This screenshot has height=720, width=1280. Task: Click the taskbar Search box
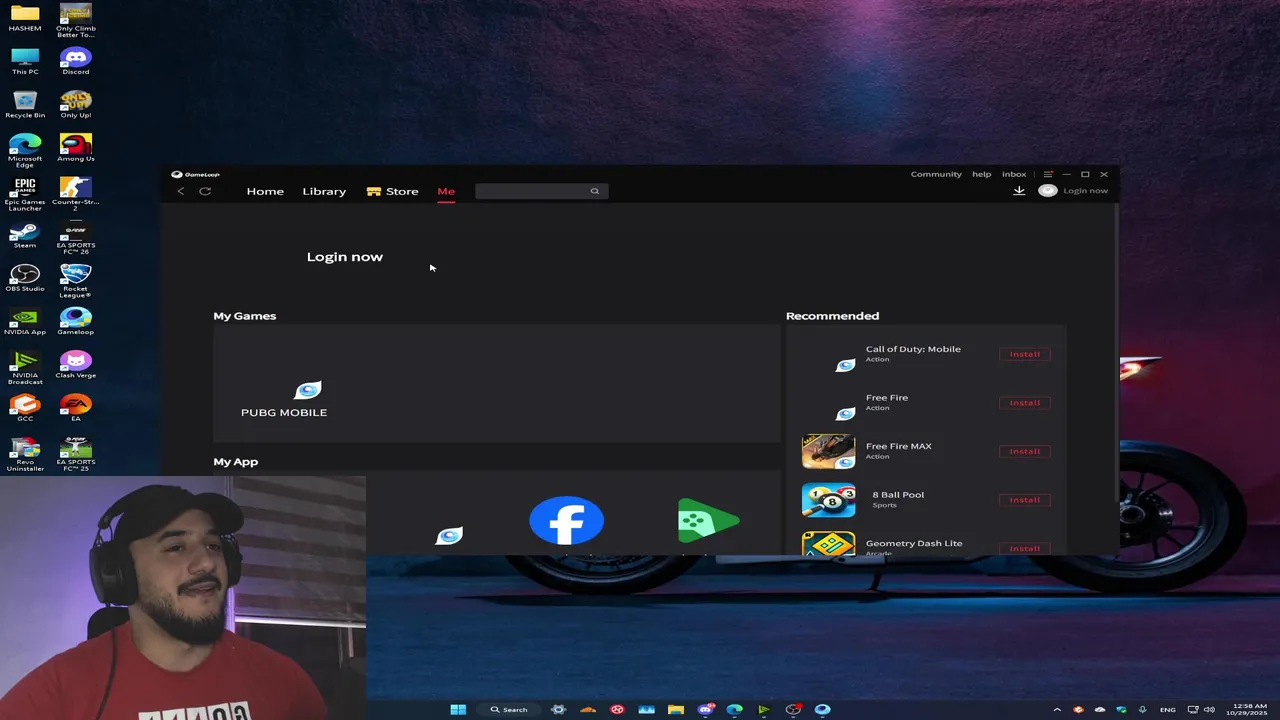(x=509, y=709)
